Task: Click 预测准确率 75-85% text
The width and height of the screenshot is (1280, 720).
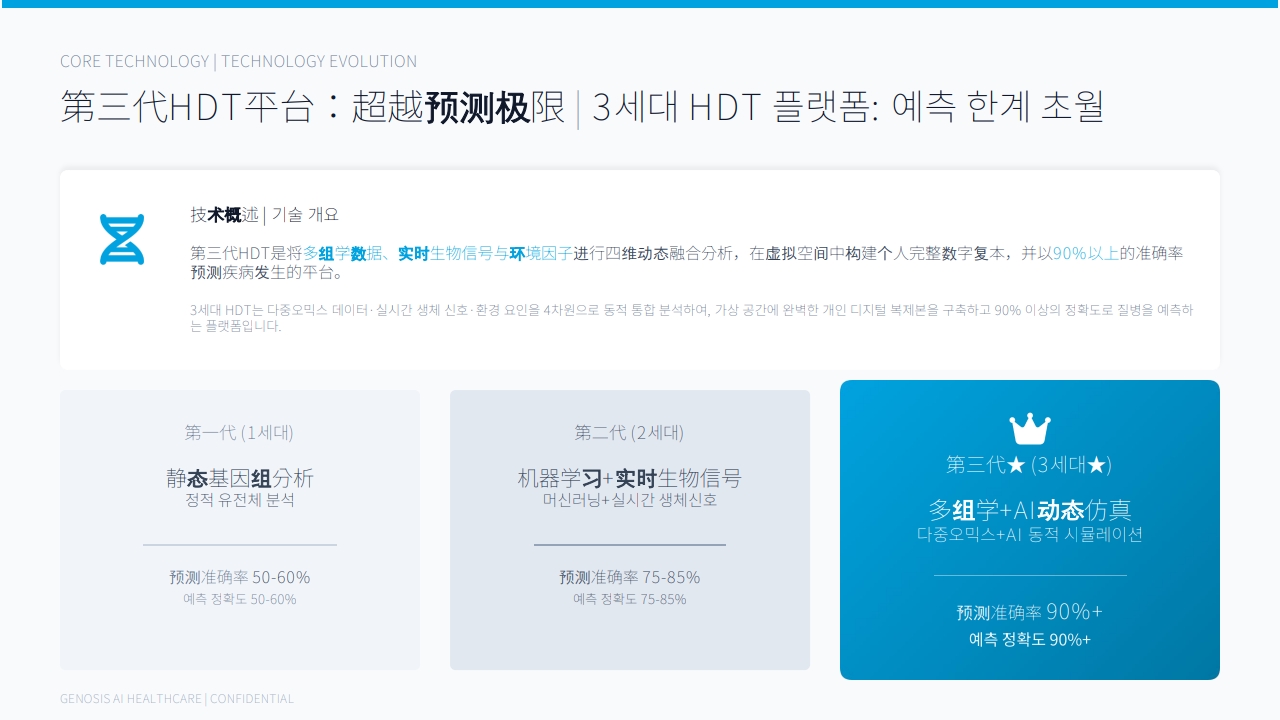Action: [x=630, y=577]
